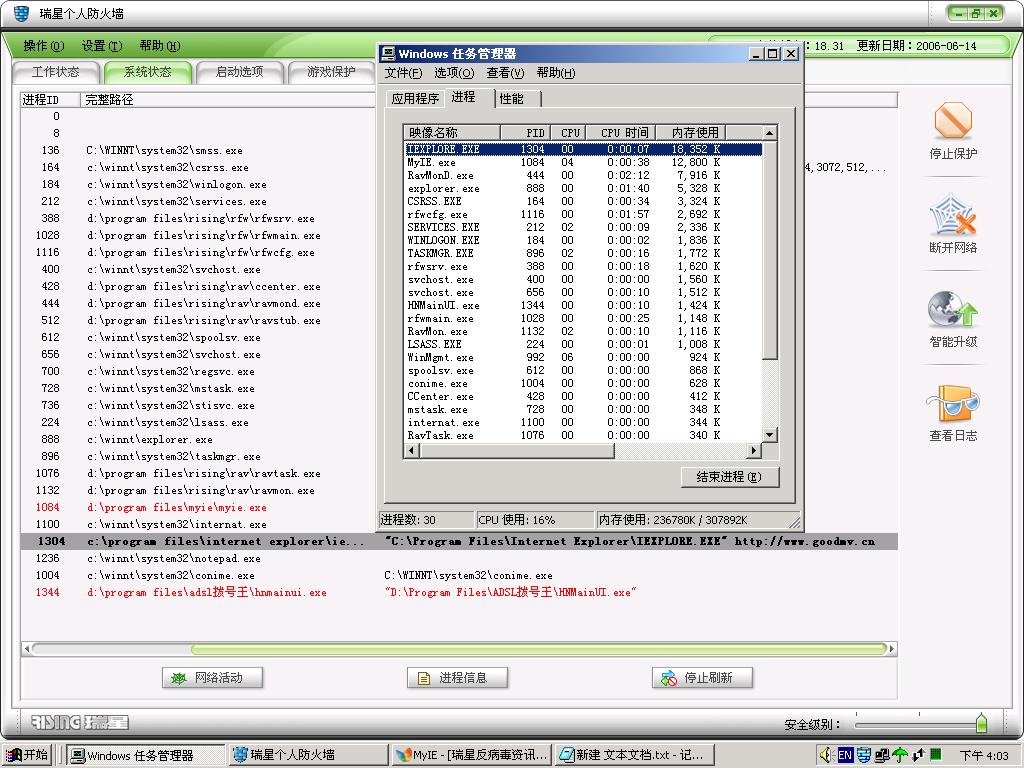
Task: Click the 停止刷新 button
Action: tap(702, 678)
